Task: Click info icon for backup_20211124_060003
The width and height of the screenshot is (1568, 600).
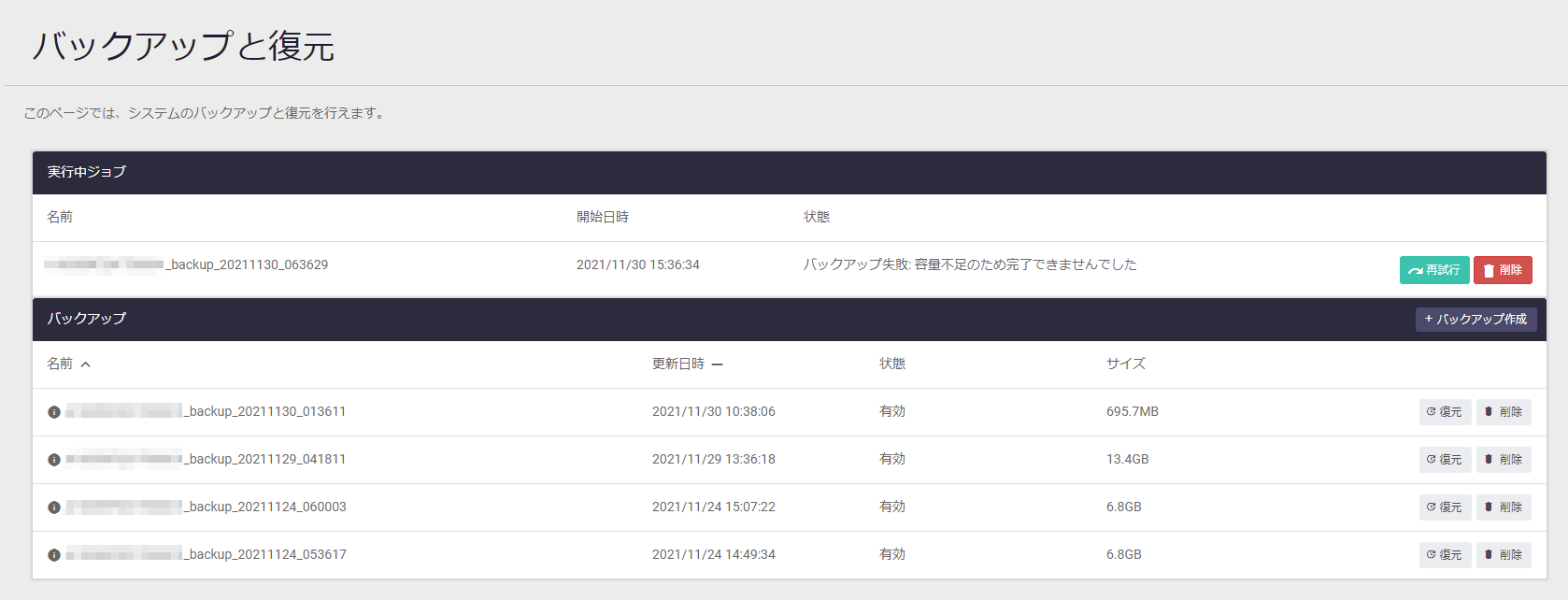Action: pyautogui.click(x=54, y=507)
